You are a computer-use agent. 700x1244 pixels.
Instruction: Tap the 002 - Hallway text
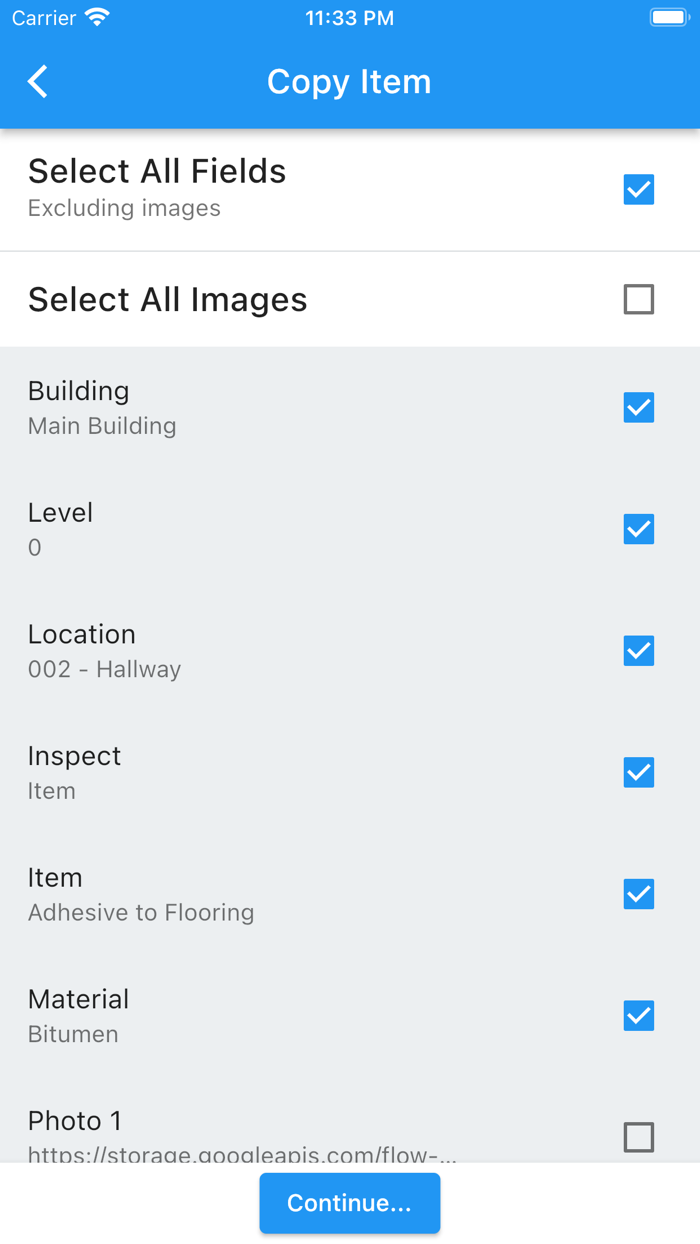tap(105, 668)
